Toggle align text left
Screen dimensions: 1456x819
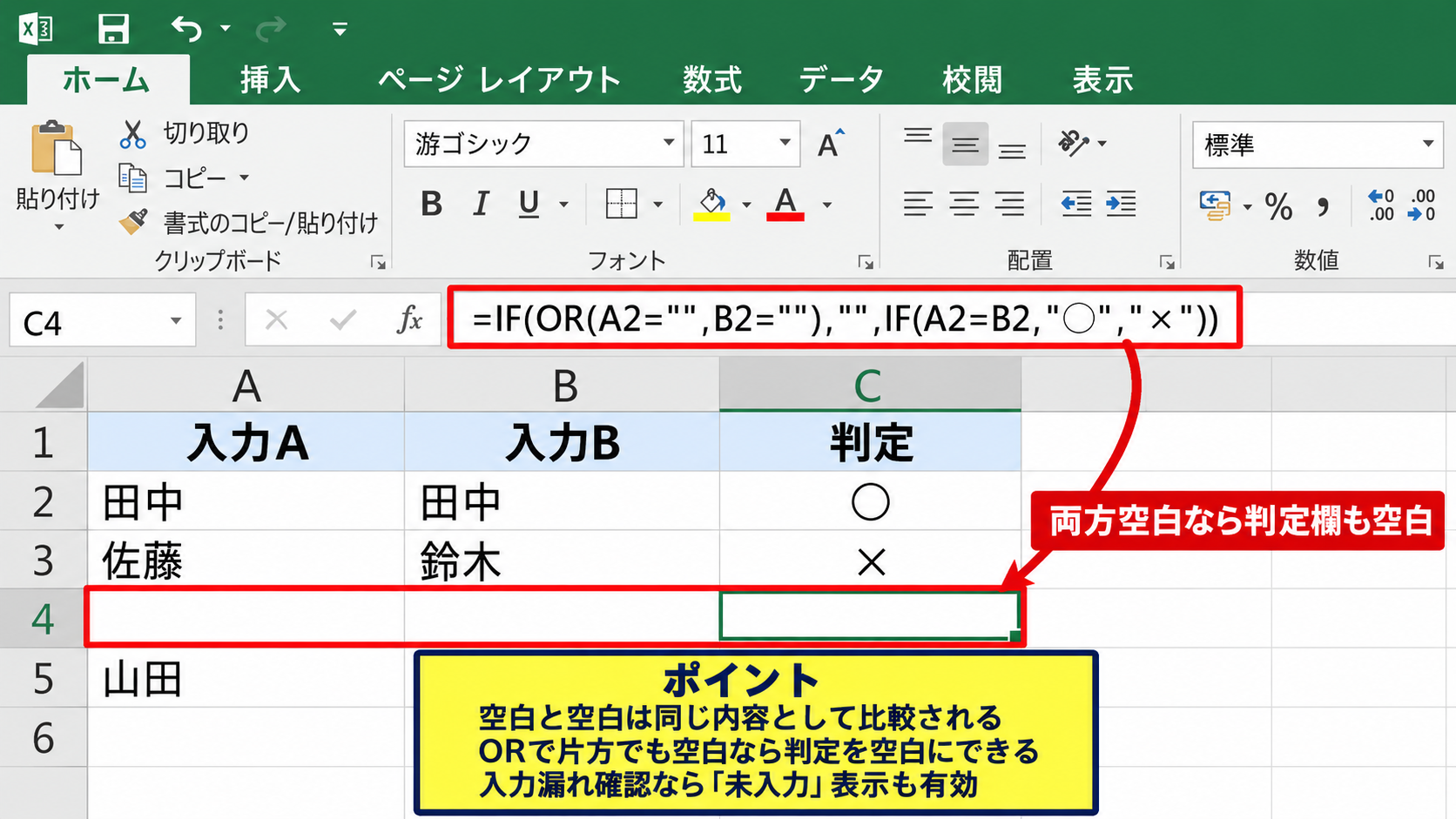pyautogui.click(x=918, y=205)
